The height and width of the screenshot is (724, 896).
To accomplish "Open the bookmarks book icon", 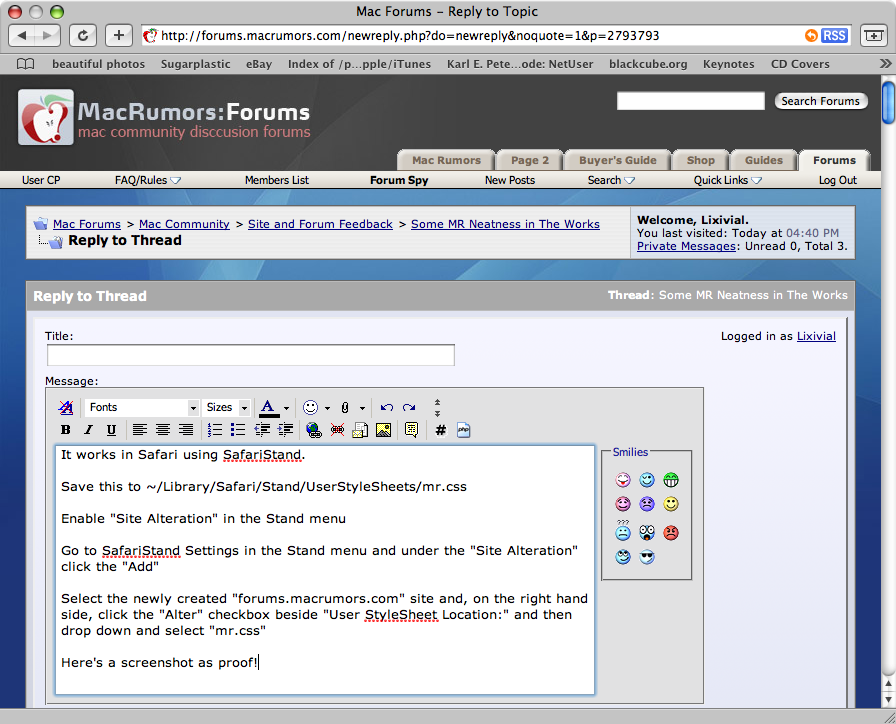I will (25, 64).
